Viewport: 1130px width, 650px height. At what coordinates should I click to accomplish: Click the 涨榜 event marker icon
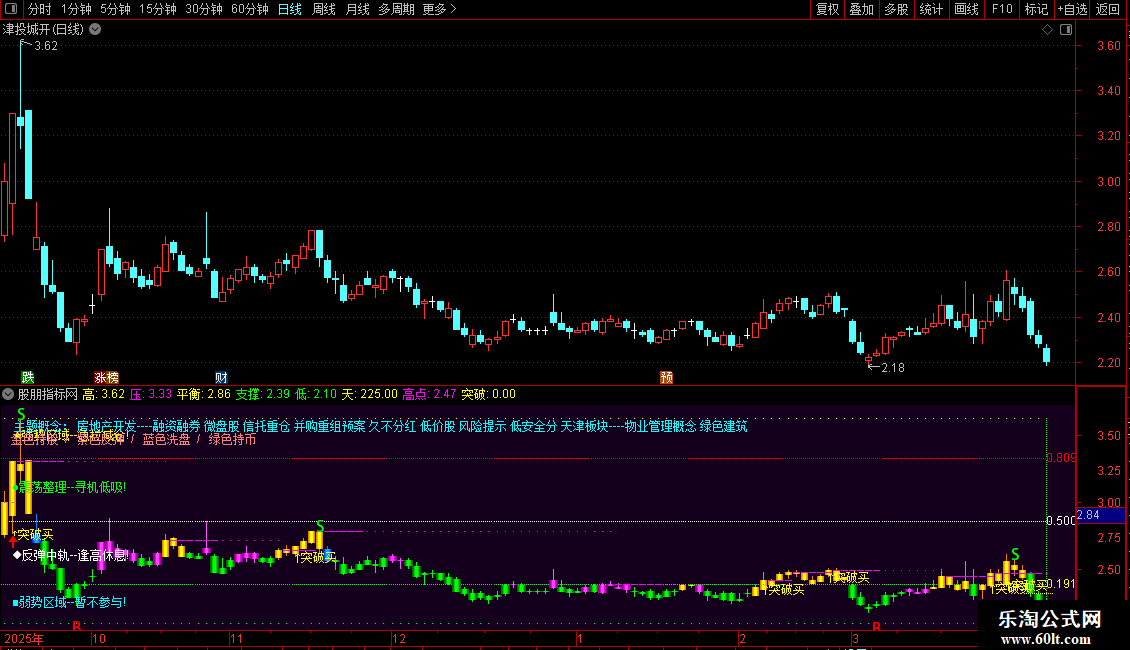point(106,377)
